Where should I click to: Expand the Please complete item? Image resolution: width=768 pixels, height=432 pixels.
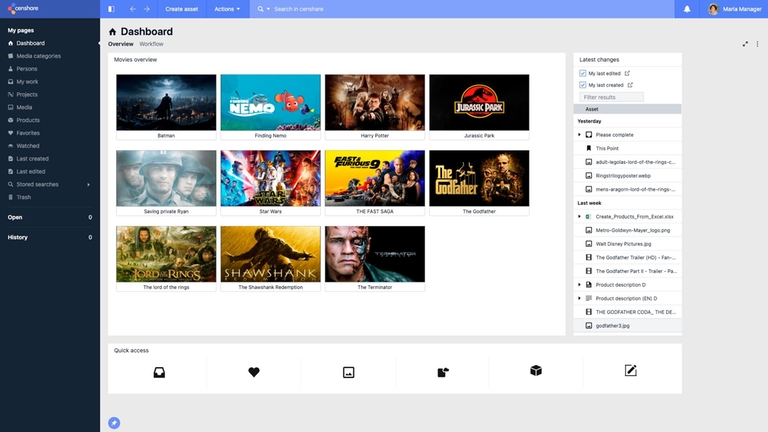click(579, 135)
